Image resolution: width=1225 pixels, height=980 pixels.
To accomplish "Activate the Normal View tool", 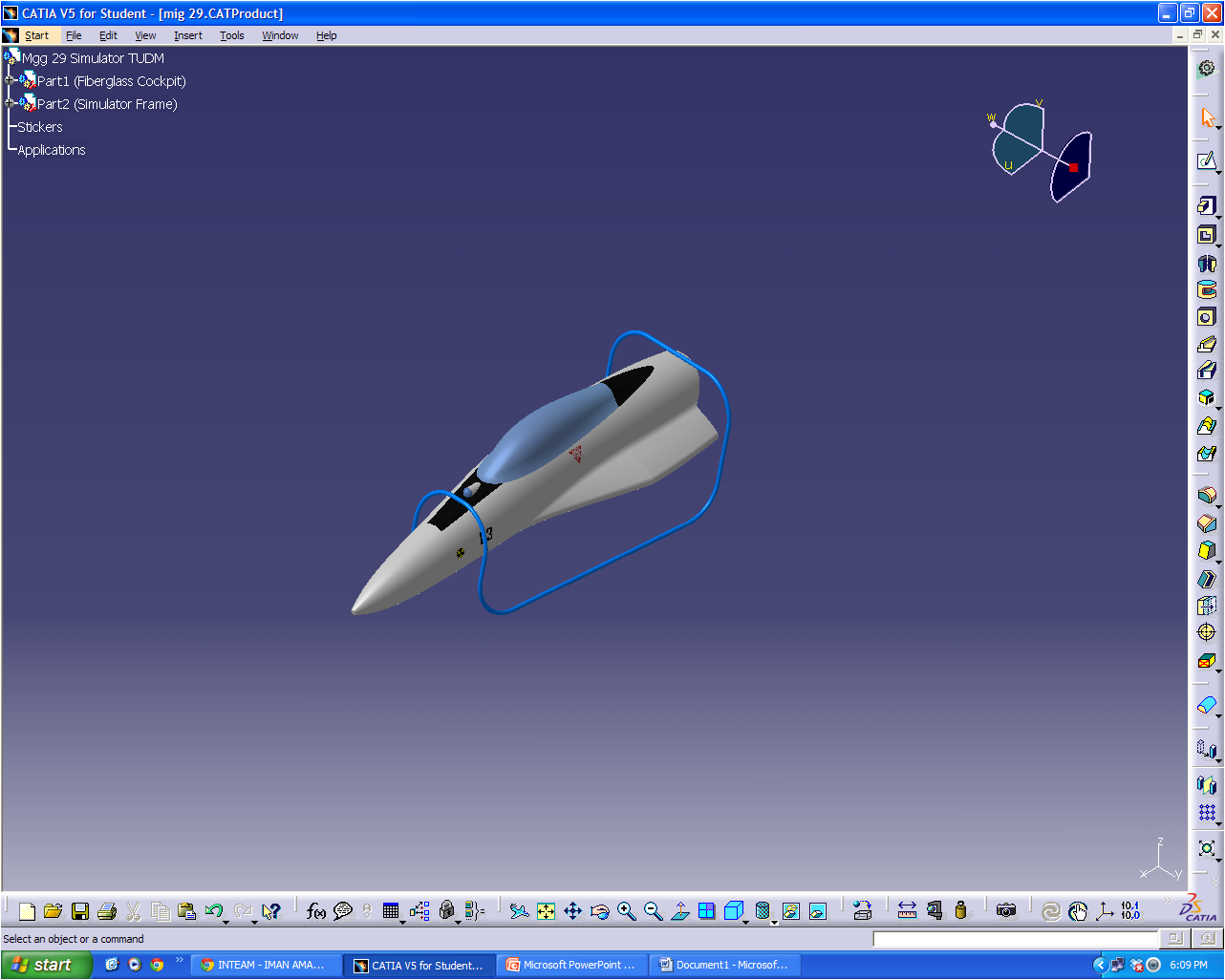I will 679,911.
